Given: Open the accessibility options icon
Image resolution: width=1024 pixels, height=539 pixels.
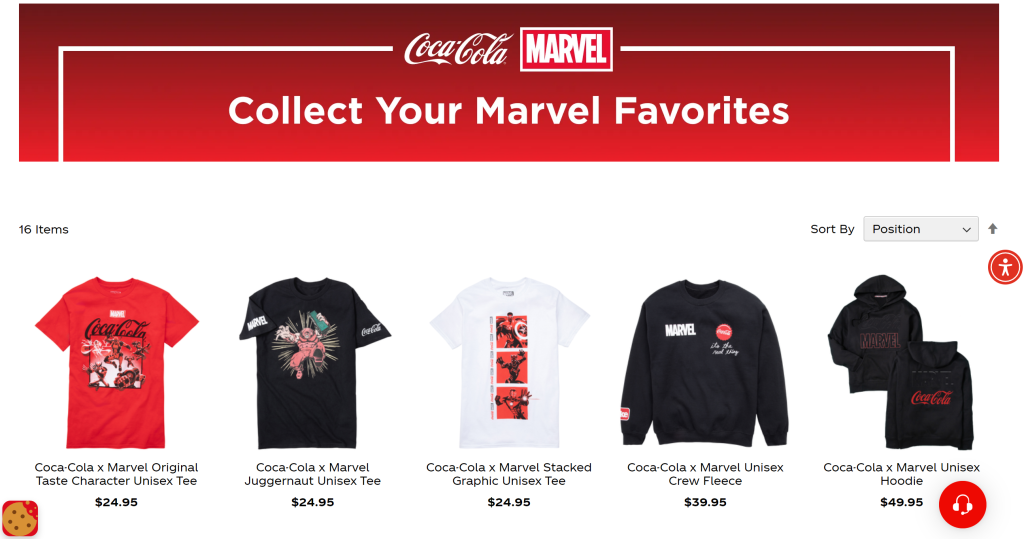Looking at the screenshot, I should (1005, 267).
